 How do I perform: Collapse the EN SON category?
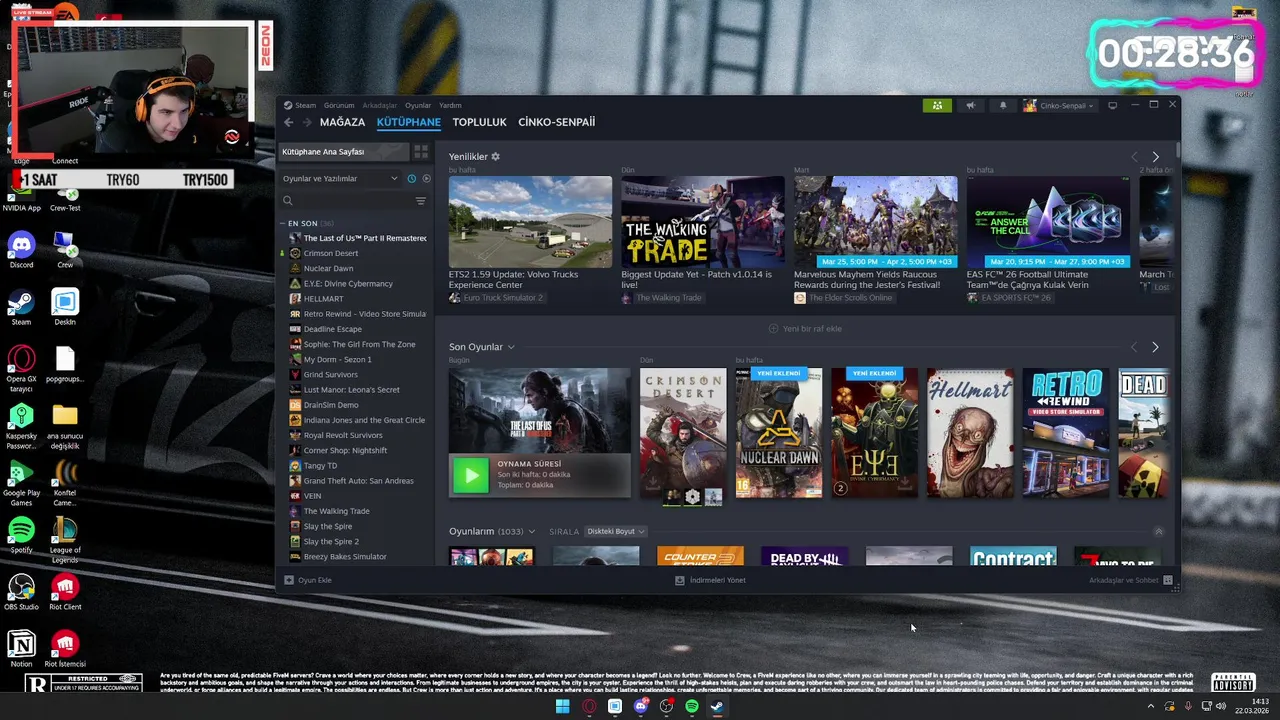[283, 224]
